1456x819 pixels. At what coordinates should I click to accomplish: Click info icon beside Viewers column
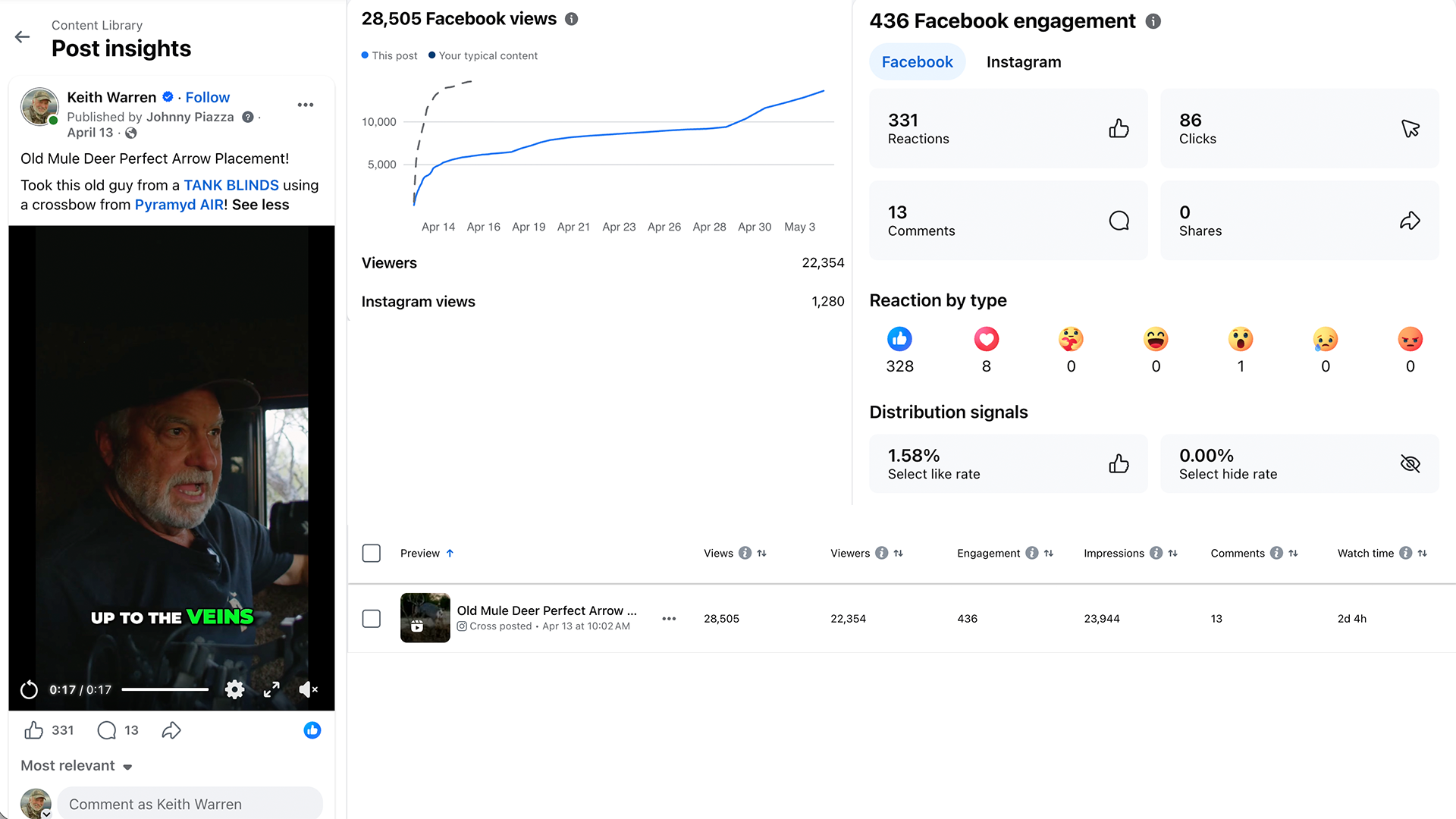pos(881,554)
